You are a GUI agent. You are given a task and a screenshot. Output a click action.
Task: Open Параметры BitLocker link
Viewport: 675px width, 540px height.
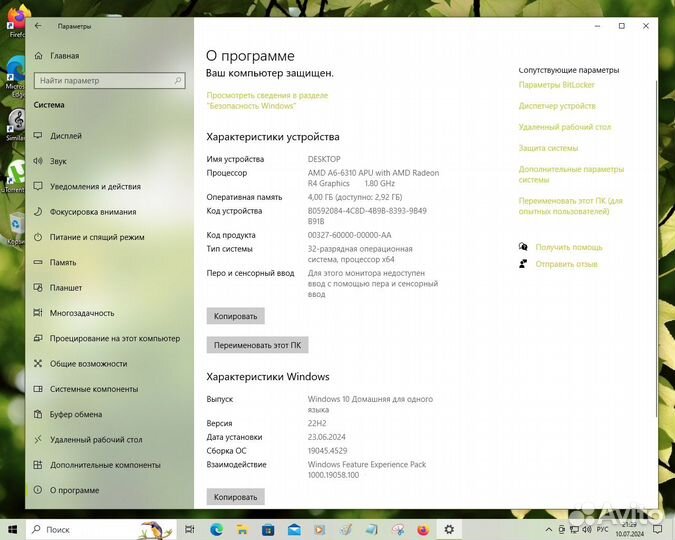tap(556, 85)
